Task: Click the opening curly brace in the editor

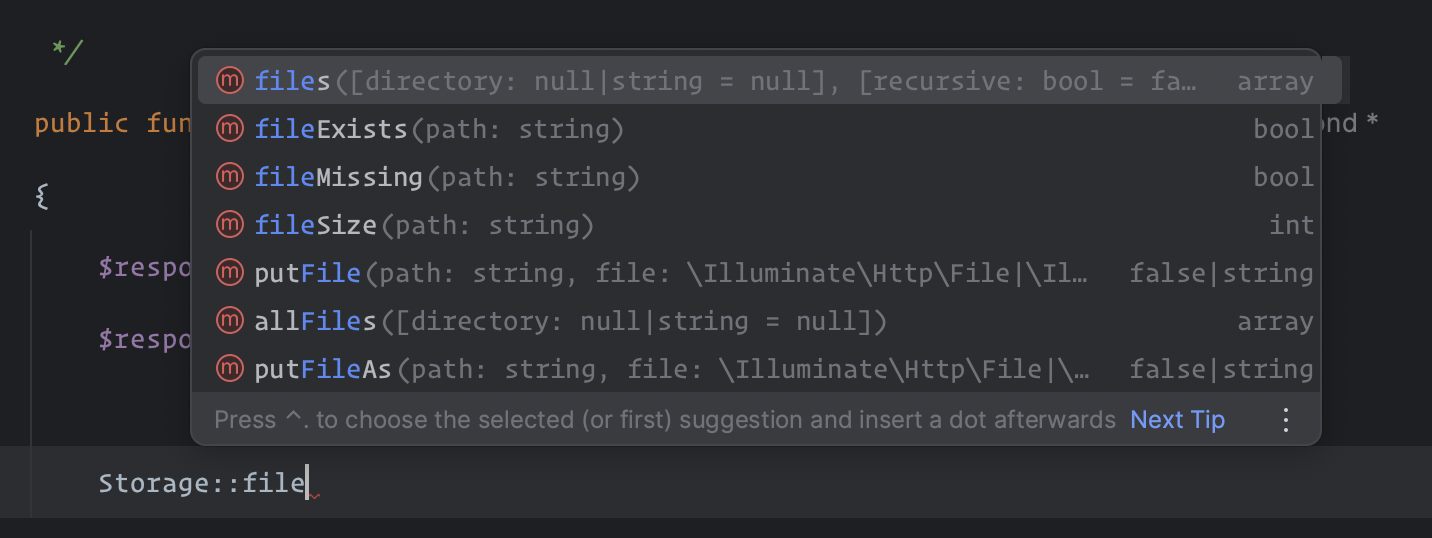Action: pos(42,196)
